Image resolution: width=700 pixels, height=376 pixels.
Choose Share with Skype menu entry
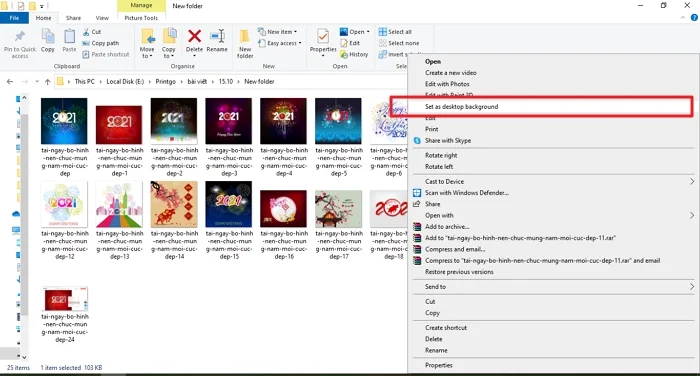click(448, 141)
